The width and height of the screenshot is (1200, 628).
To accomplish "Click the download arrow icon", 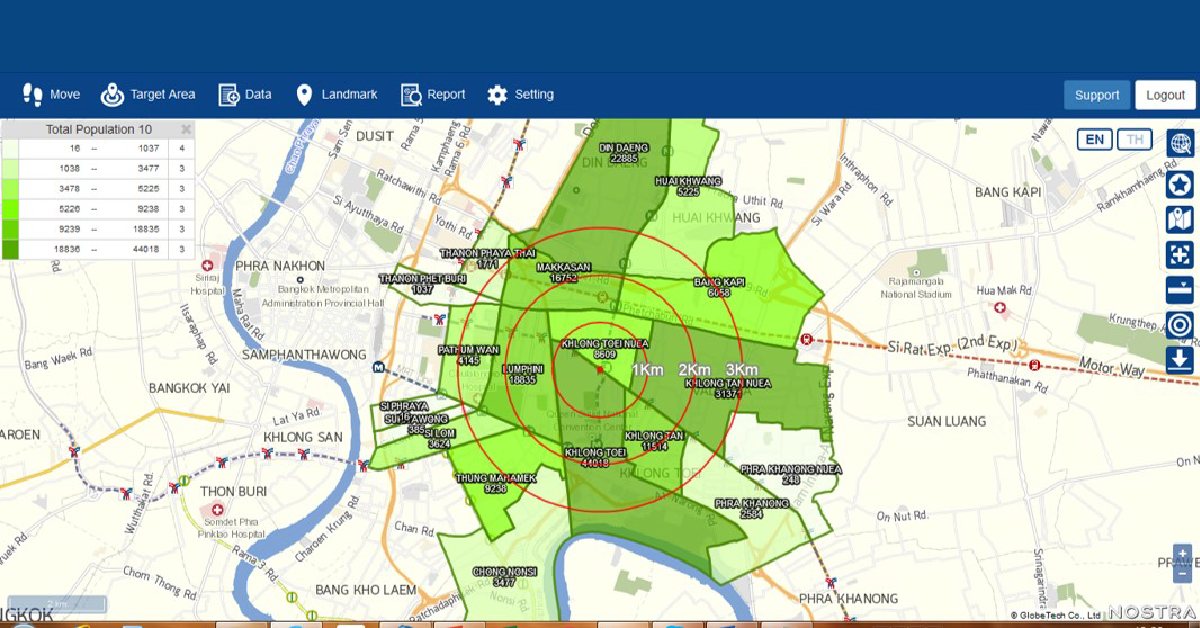I will pyautogui.click(x=1180, y=360).
